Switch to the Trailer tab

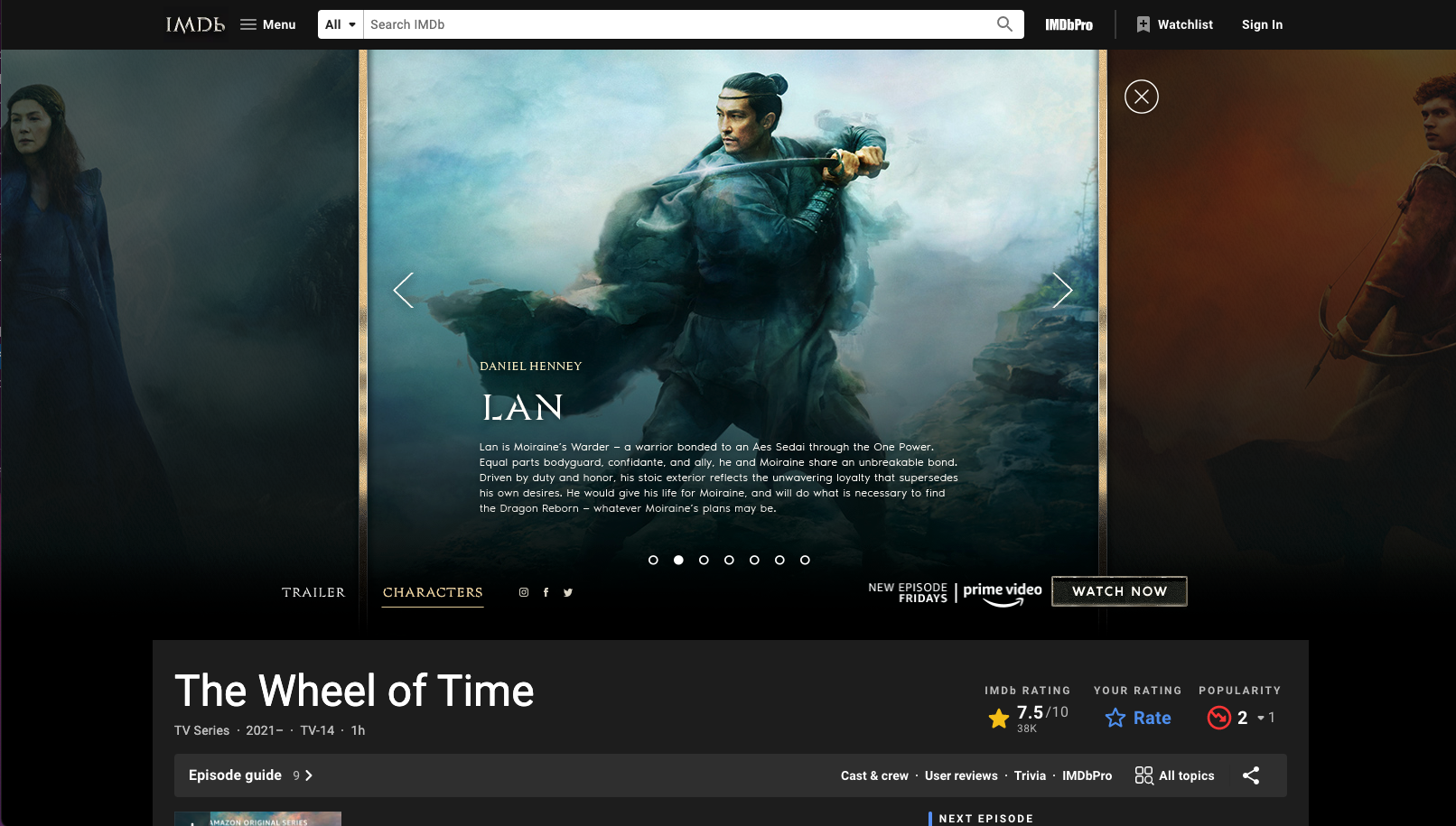[x=313, y=592]
